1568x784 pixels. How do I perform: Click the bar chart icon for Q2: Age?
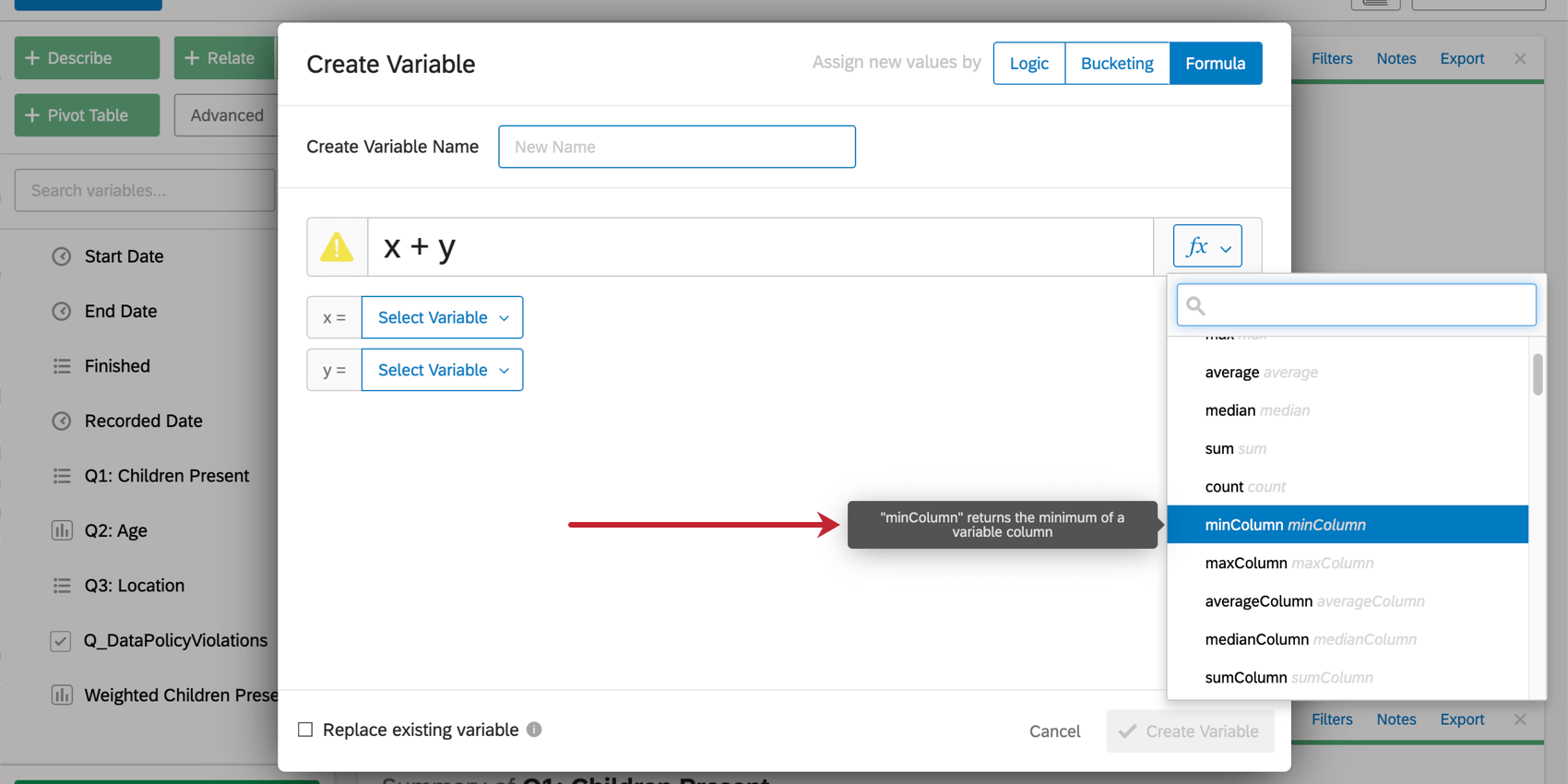pos(62,530)
